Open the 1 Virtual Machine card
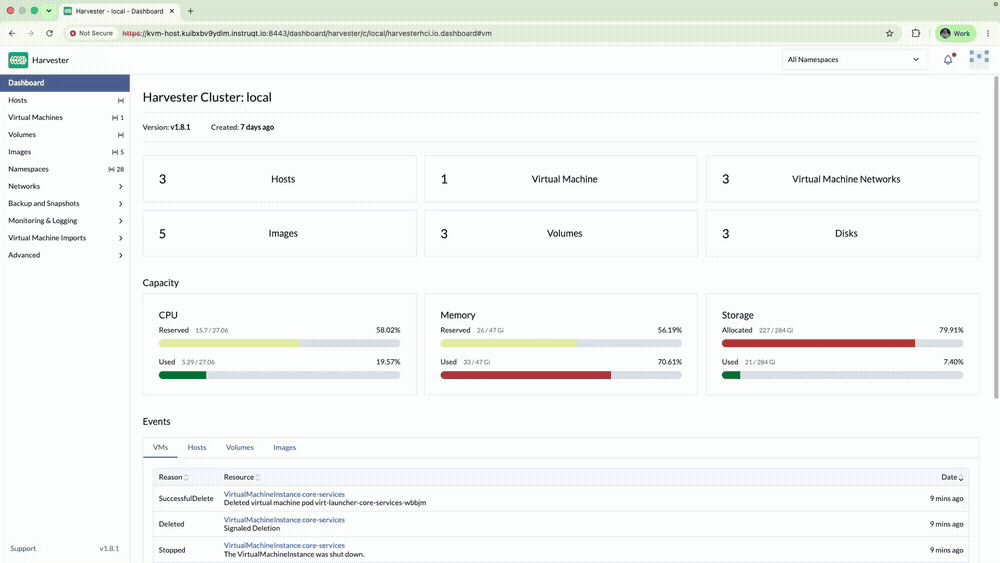 [561, 179]
